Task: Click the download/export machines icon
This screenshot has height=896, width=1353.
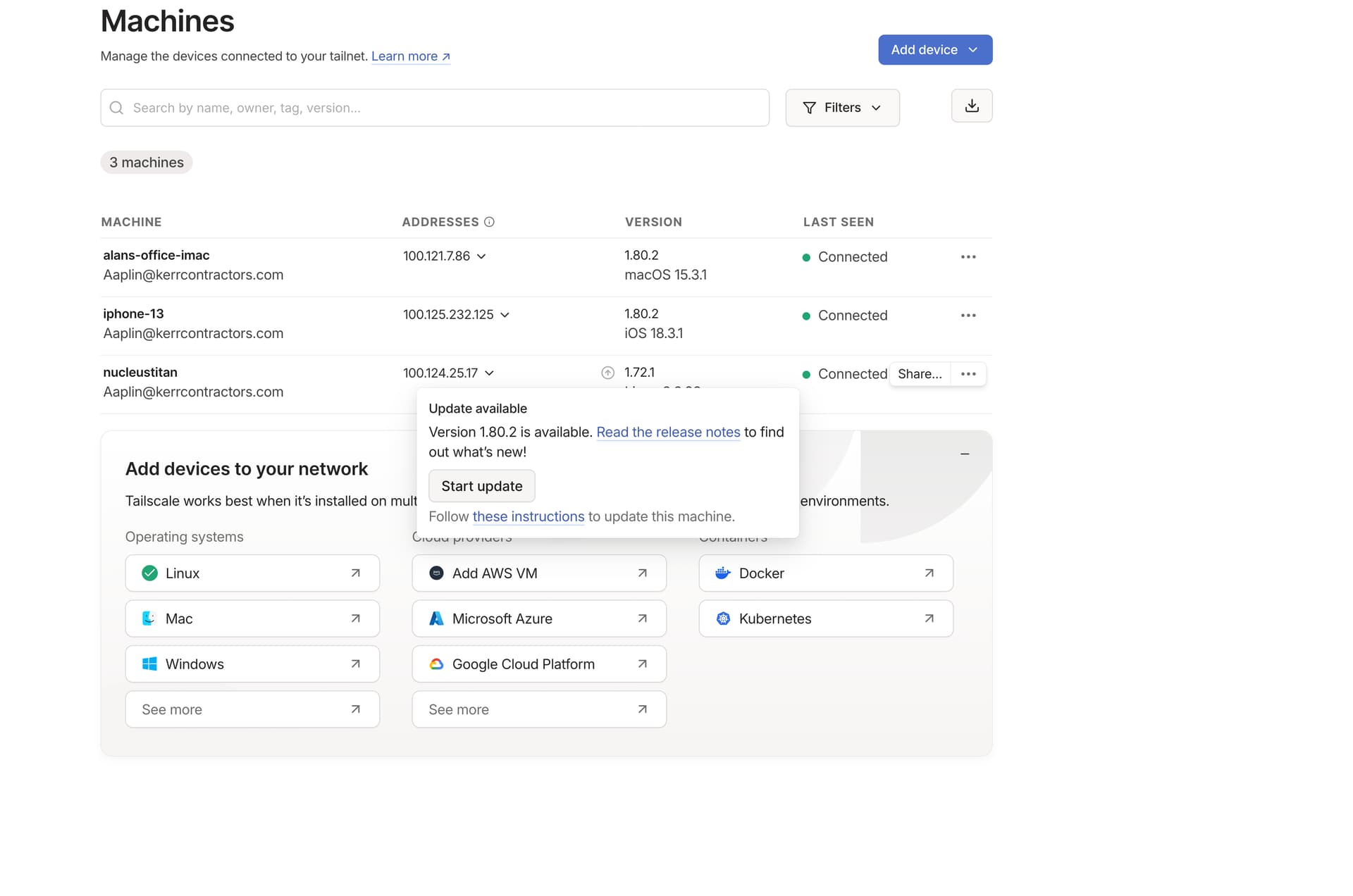Action: pos(971,106)
